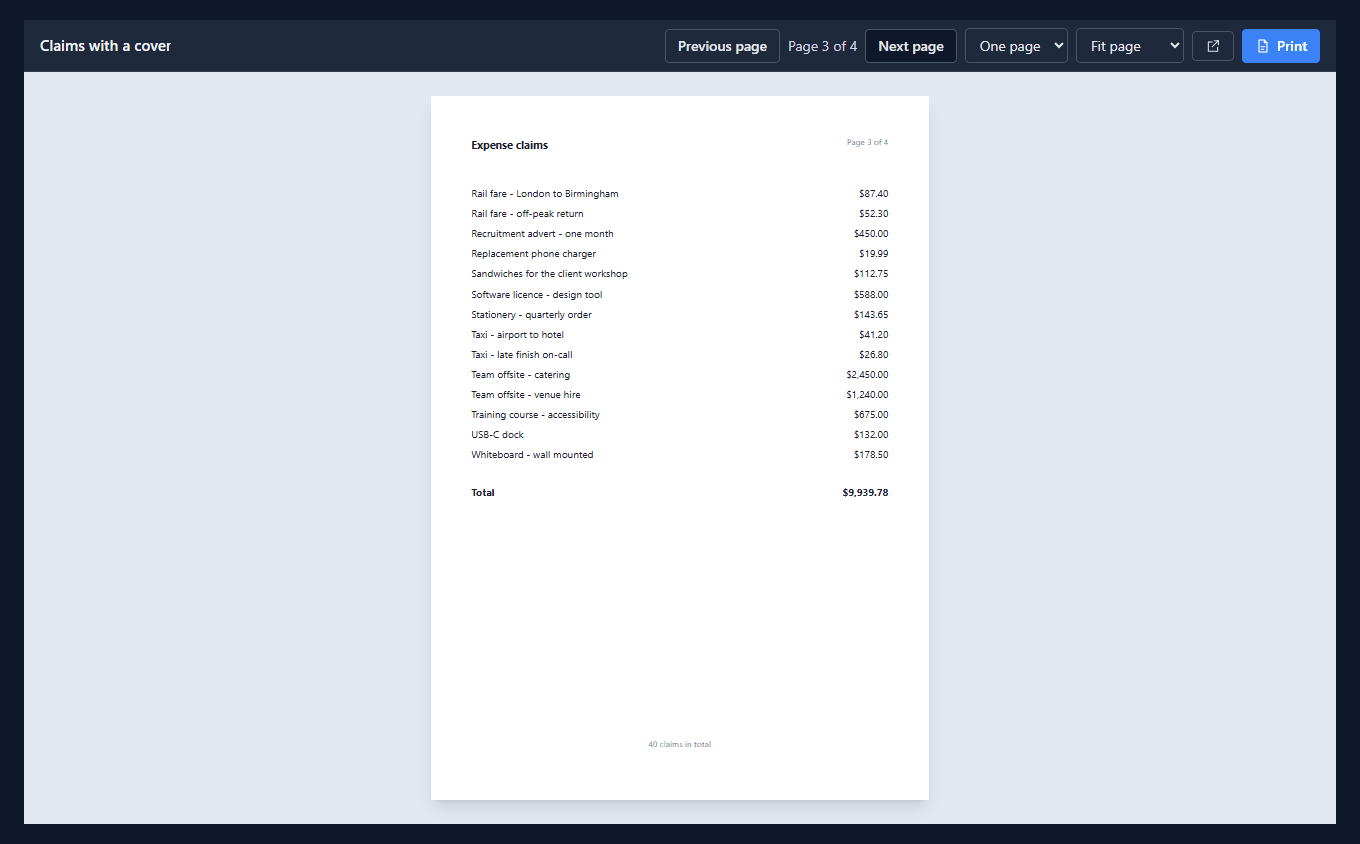The height and width of the screenshot is (844, 1360).
Task: Go to the Previous page
Action: 722,46
